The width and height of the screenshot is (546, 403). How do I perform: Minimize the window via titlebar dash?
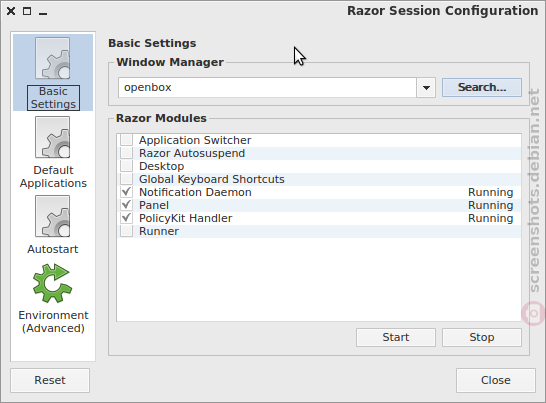pyautogui.click(x=43, y=14)
